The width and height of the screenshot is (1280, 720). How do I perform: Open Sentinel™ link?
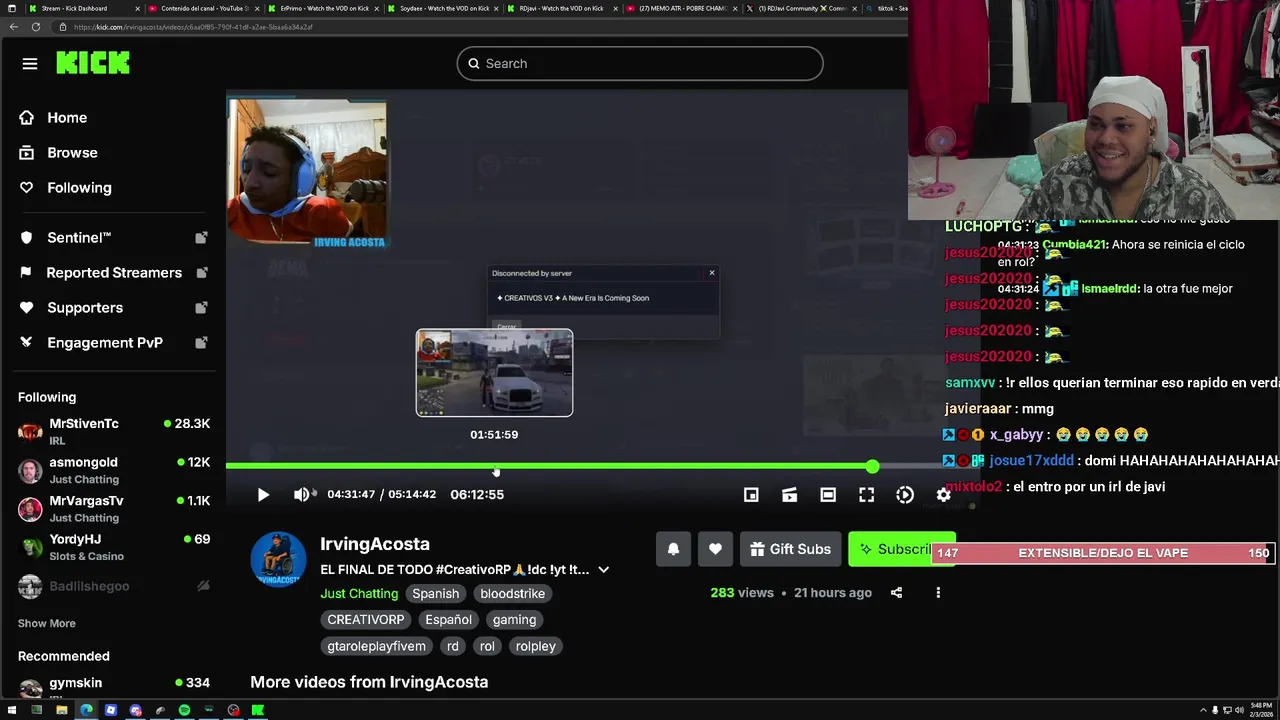pyautogui.click(x=79, y=237)
